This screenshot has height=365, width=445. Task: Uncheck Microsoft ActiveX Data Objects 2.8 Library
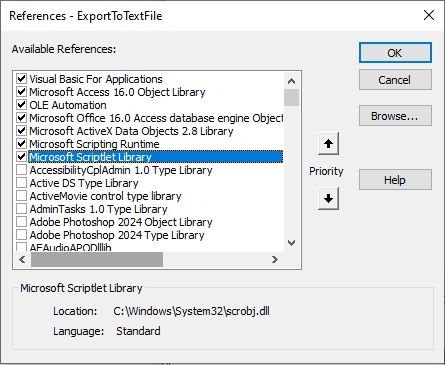(22, 131)
